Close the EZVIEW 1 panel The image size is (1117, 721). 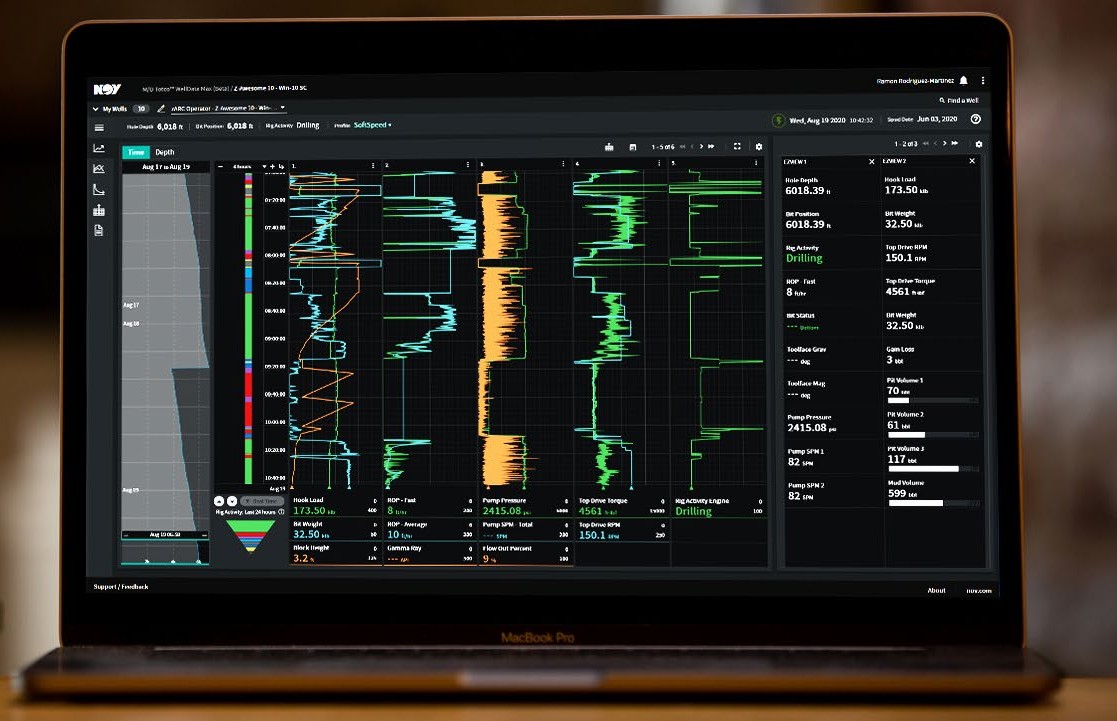871,161
